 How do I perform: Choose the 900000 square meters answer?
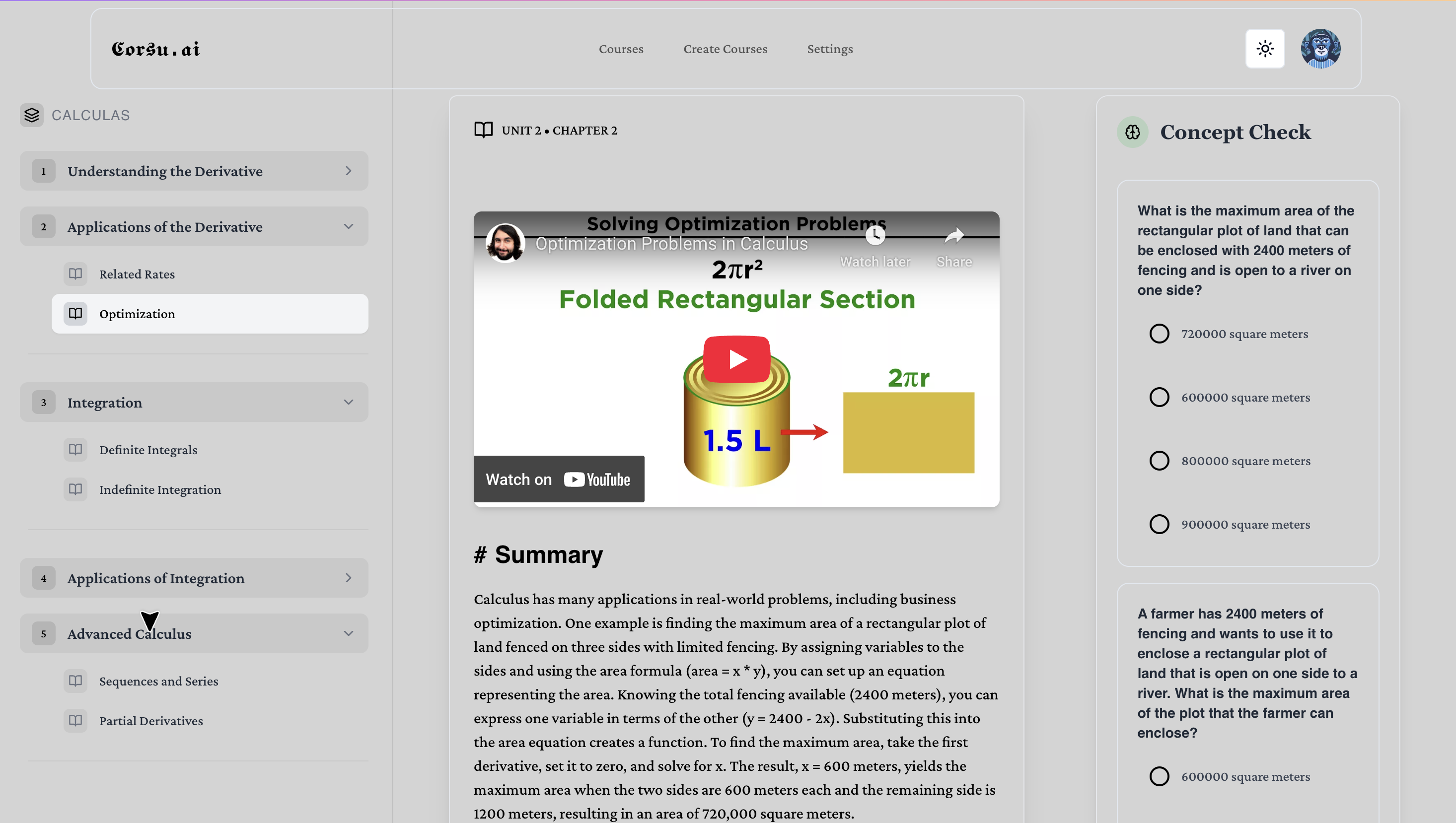[1159, 524]
